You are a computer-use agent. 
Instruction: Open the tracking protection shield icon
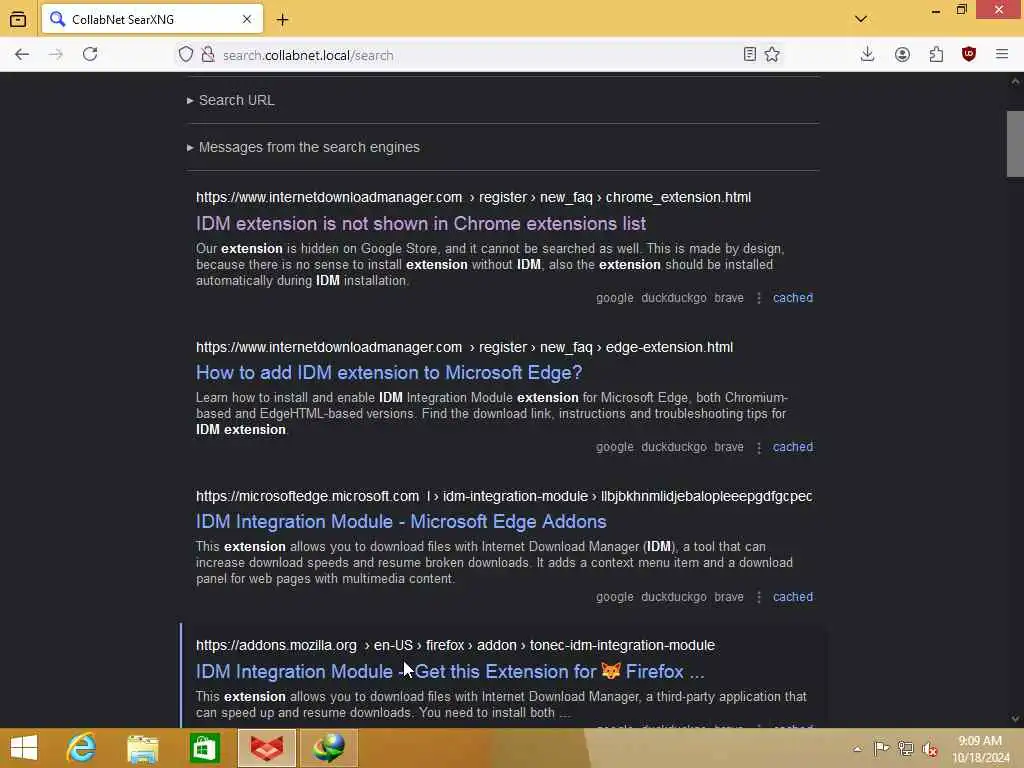[186, 54]
